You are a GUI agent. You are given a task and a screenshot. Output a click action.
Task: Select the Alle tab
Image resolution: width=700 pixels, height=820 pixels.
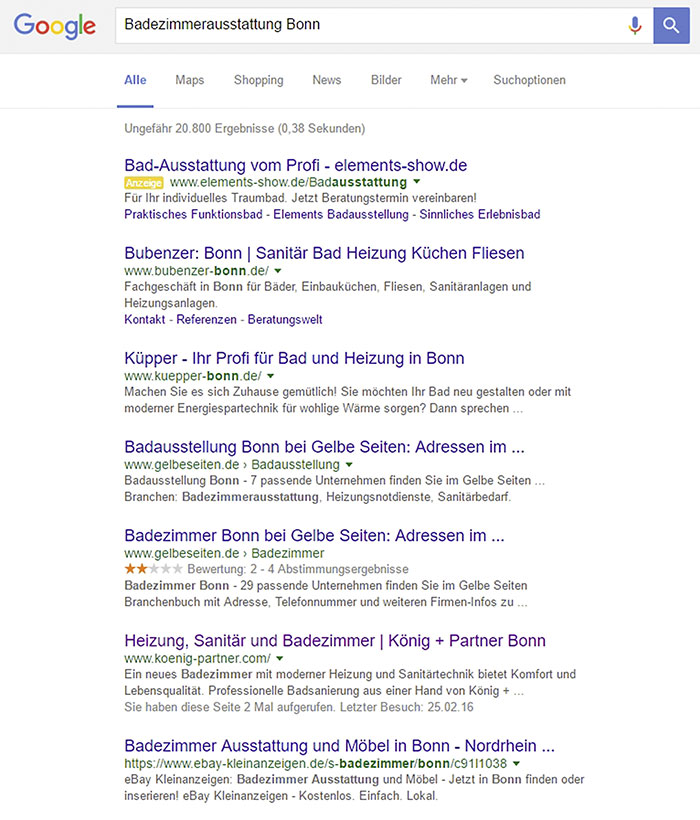[x=135, y=80]
